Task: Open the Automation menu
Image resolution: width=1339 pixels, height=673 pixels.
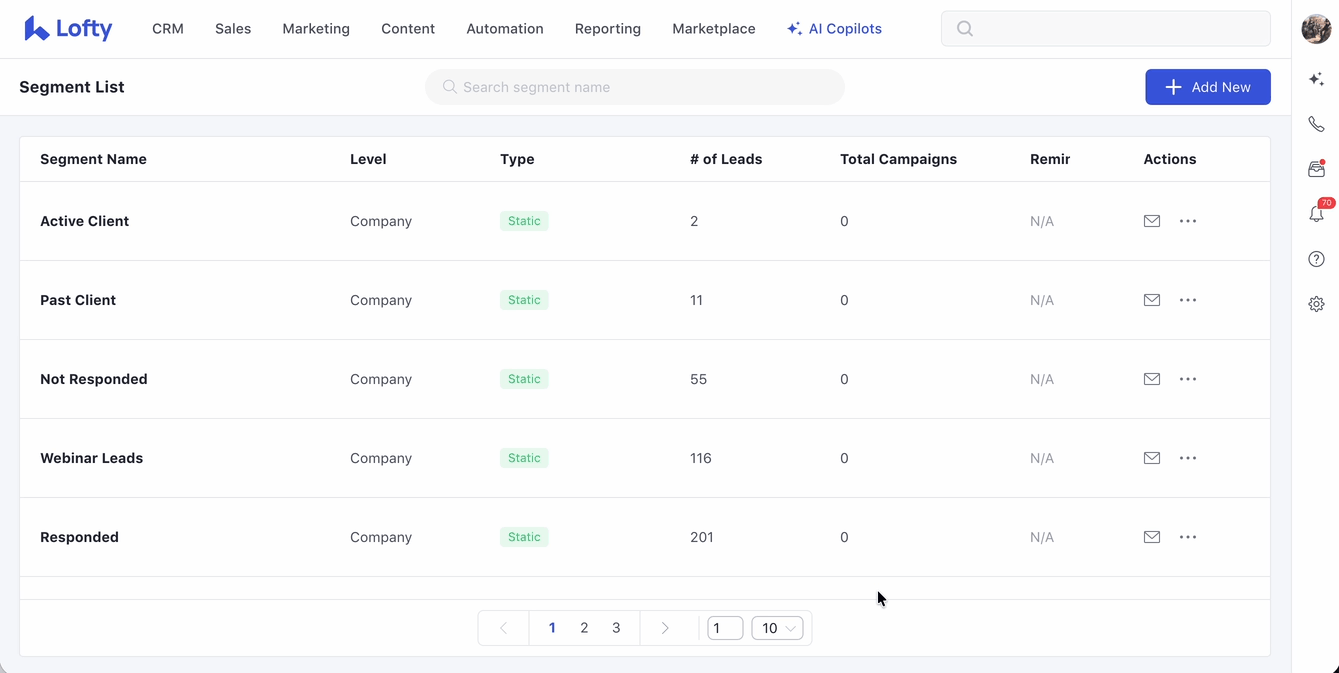Action: (505, 29)
